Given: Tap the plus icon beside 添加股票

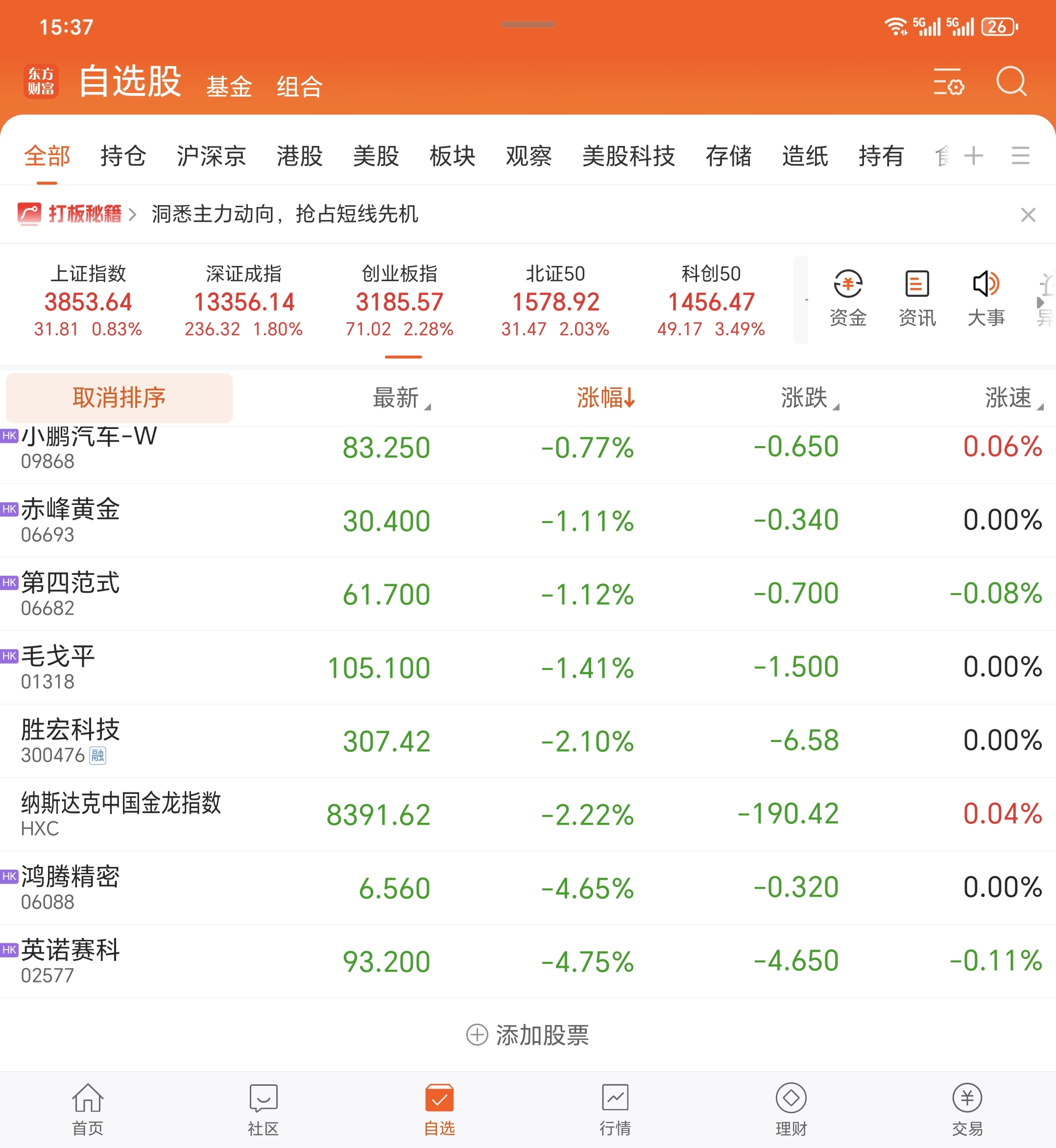Looking at the screenshot, I should [x=477, y=1034].
